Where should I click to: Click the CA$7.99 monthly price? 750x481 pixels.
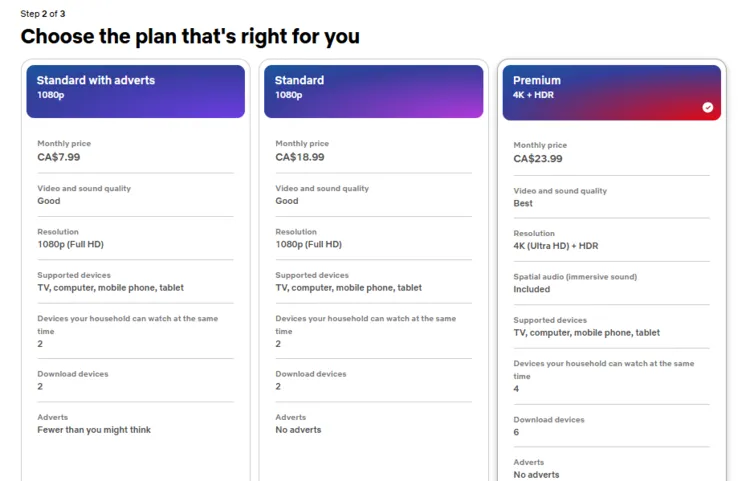point(59,157)
